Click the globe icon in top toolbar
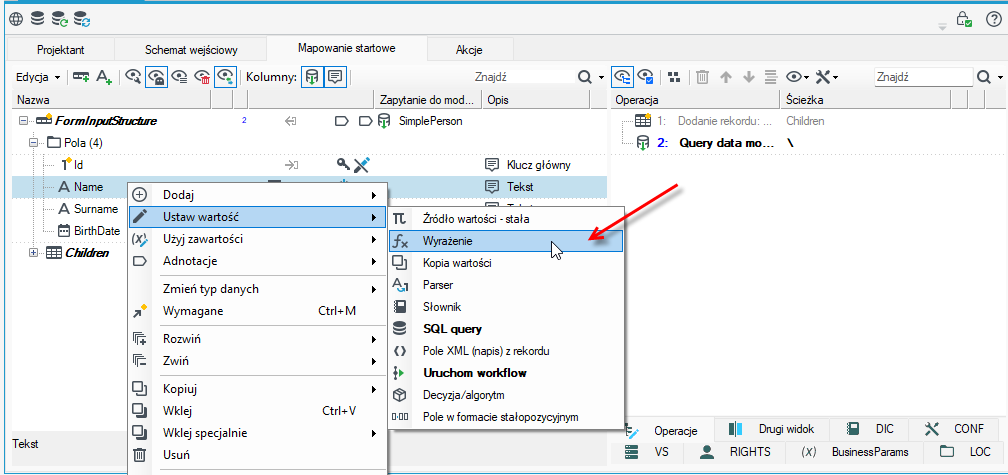This screenshot has width=1008, height=475. pyautogui.click(x=15, y=20)
